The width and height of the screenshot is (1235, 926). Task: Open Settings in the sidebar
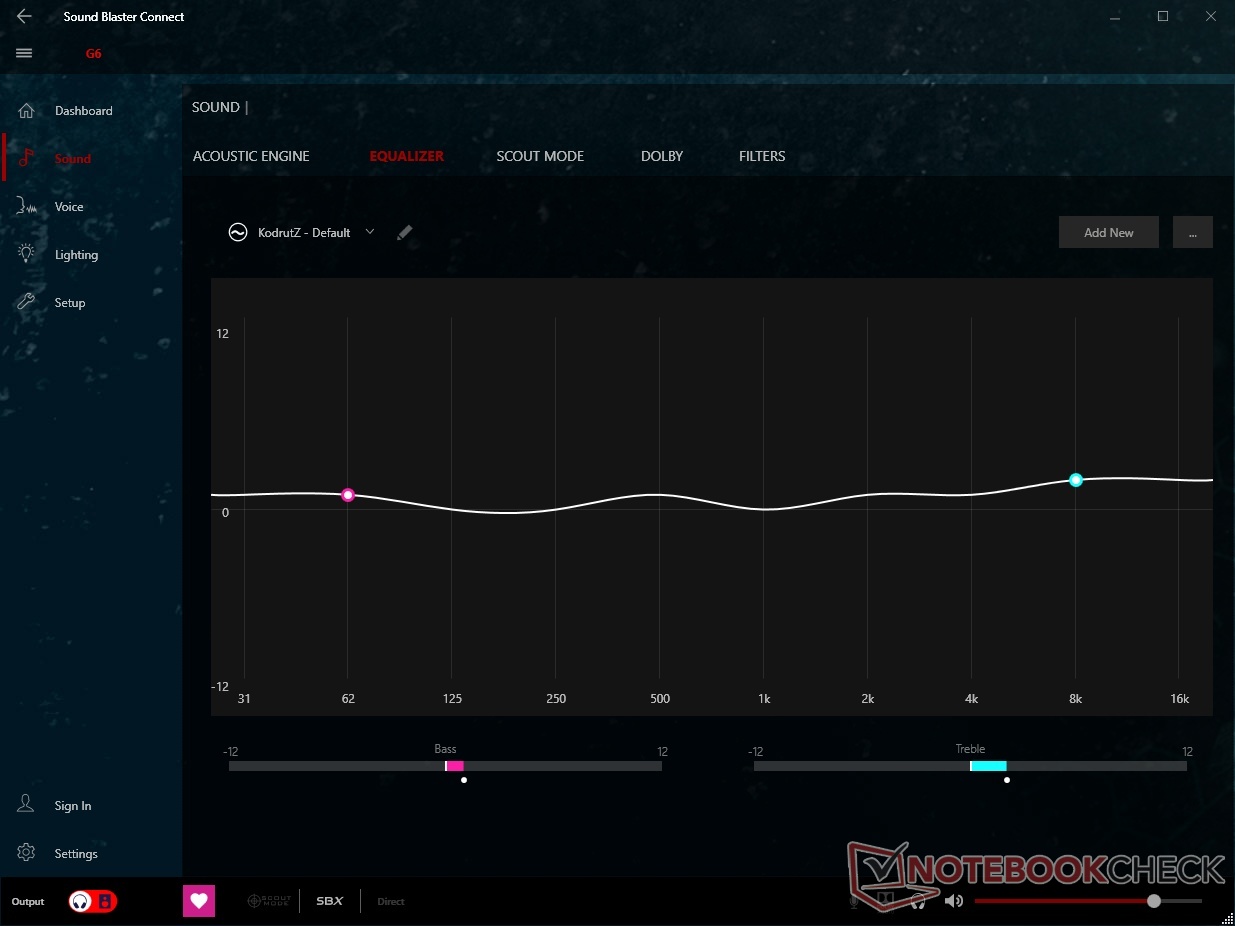pos(76,854)
